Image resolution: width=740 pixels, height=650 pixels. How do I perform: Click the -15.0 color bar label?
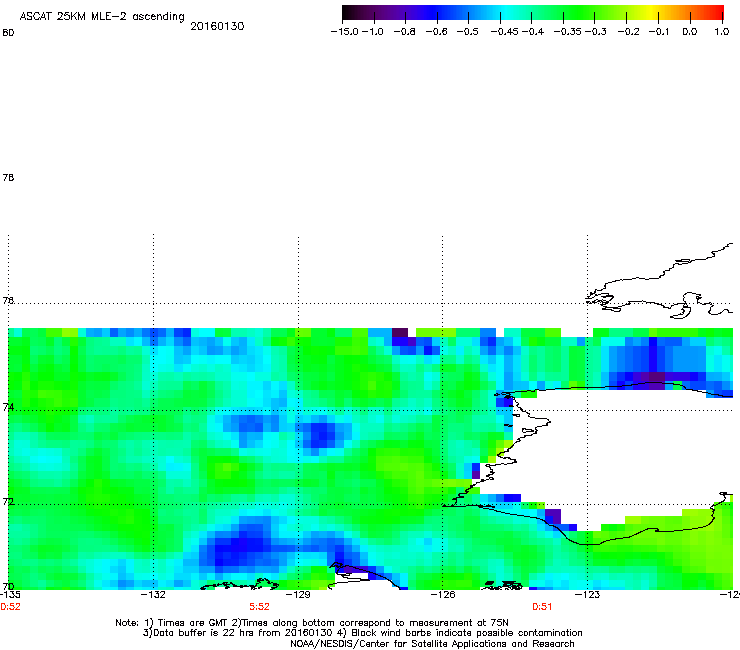pos(345,32)
